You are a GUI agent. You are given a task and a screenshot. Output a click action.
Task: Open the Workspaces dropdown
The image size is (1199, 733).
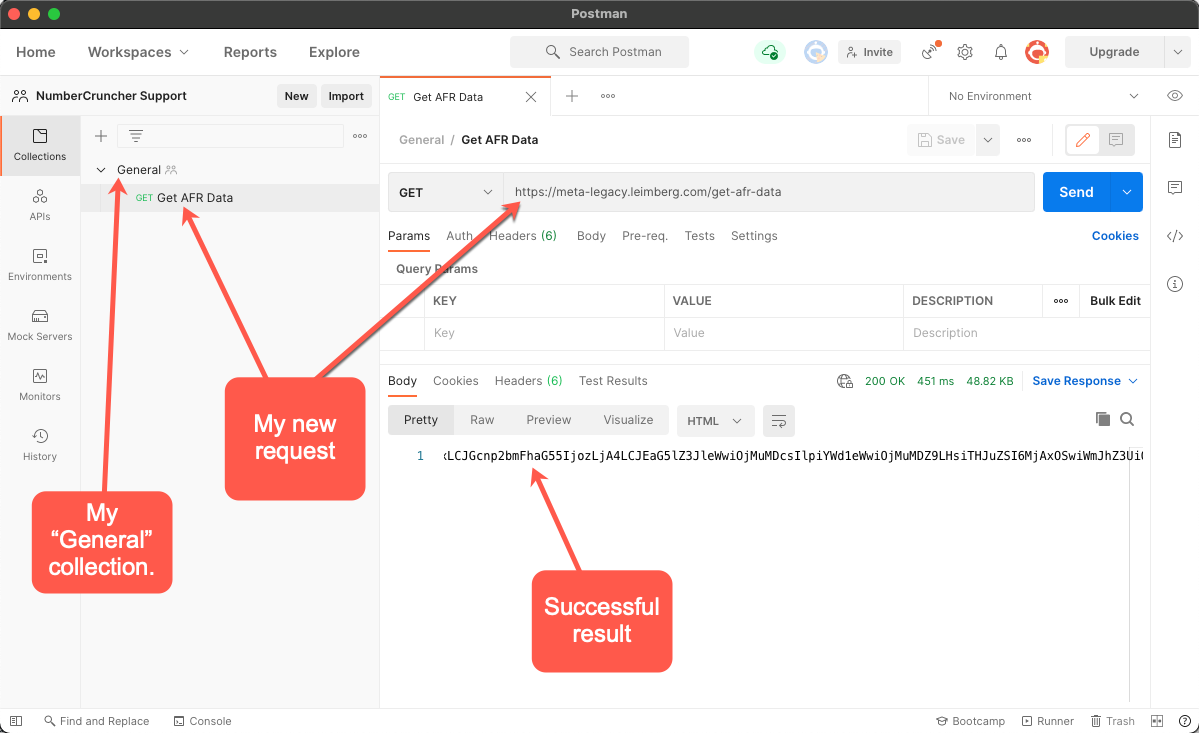138,52
